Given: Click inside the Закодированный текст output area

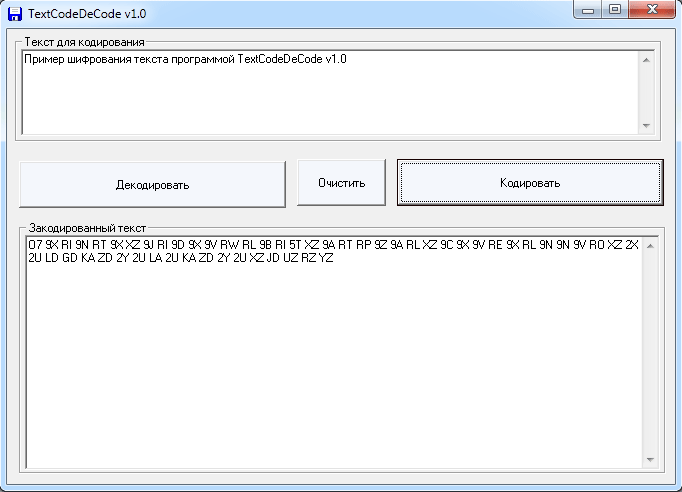Looking at the screenshot, I should point(334,352).
